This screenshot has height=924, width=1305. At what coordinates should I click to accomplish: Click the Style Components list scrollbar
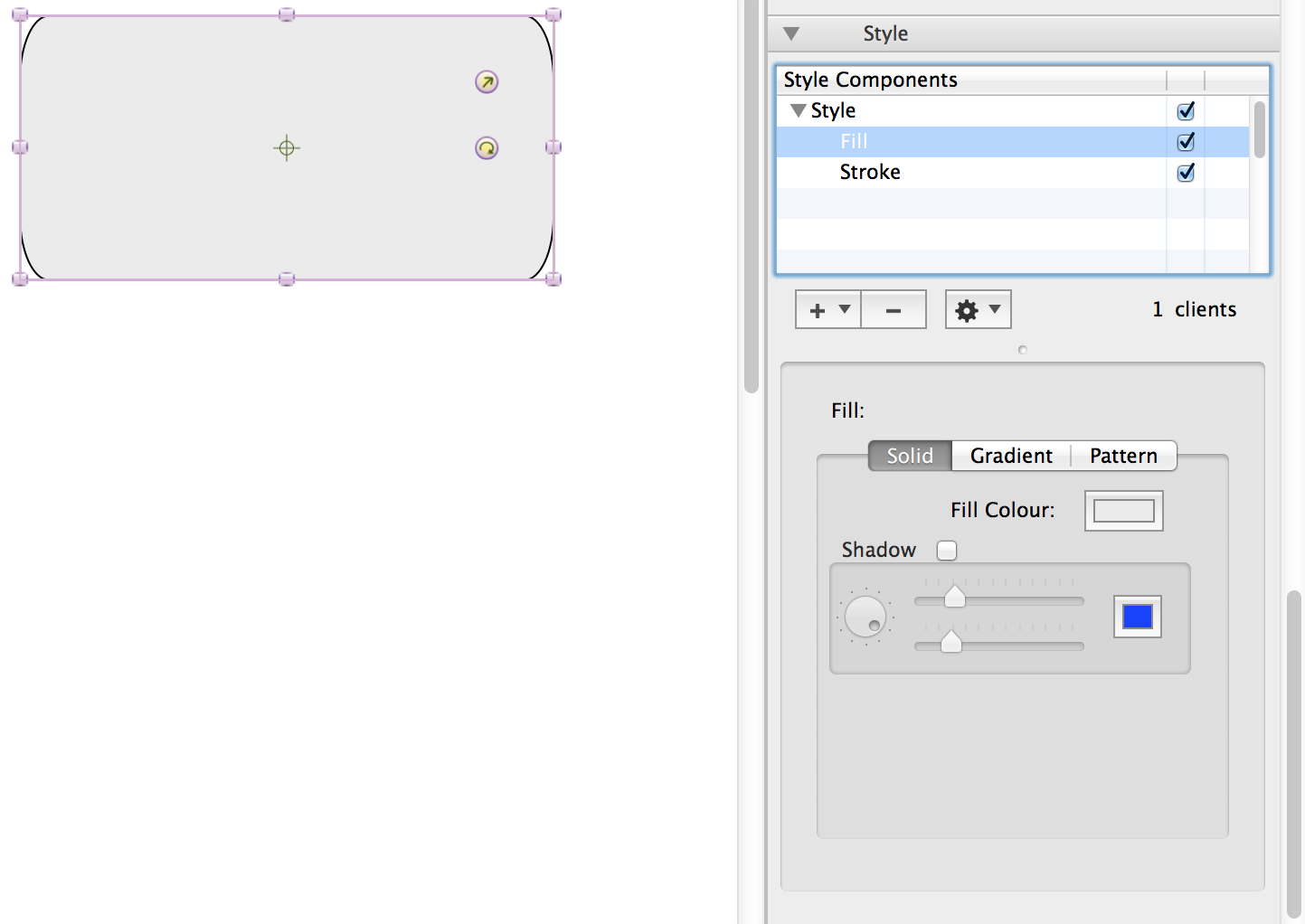click(1259, 129)
